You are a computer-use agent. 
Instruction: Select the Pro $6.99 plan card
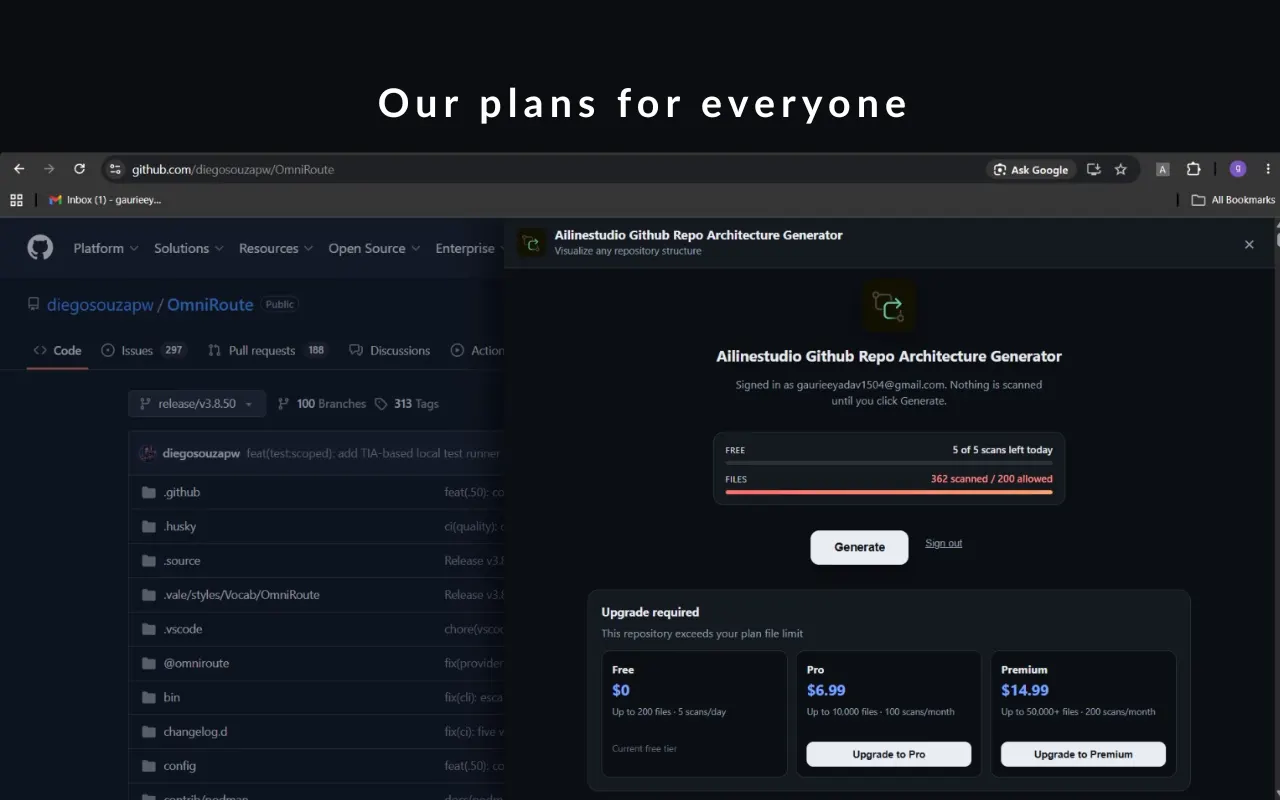[889, 714]
